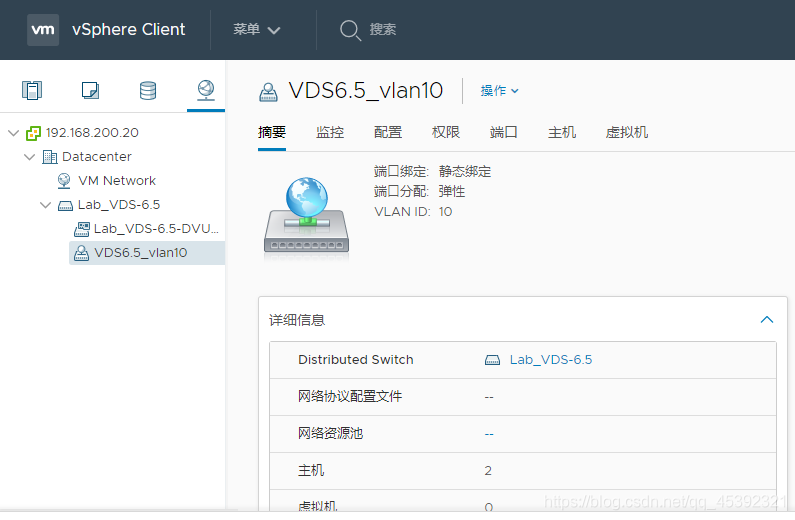This screenshot has height=520, width=795.
Task: Click the Datacenter building icon
Action: click(50, 157)
